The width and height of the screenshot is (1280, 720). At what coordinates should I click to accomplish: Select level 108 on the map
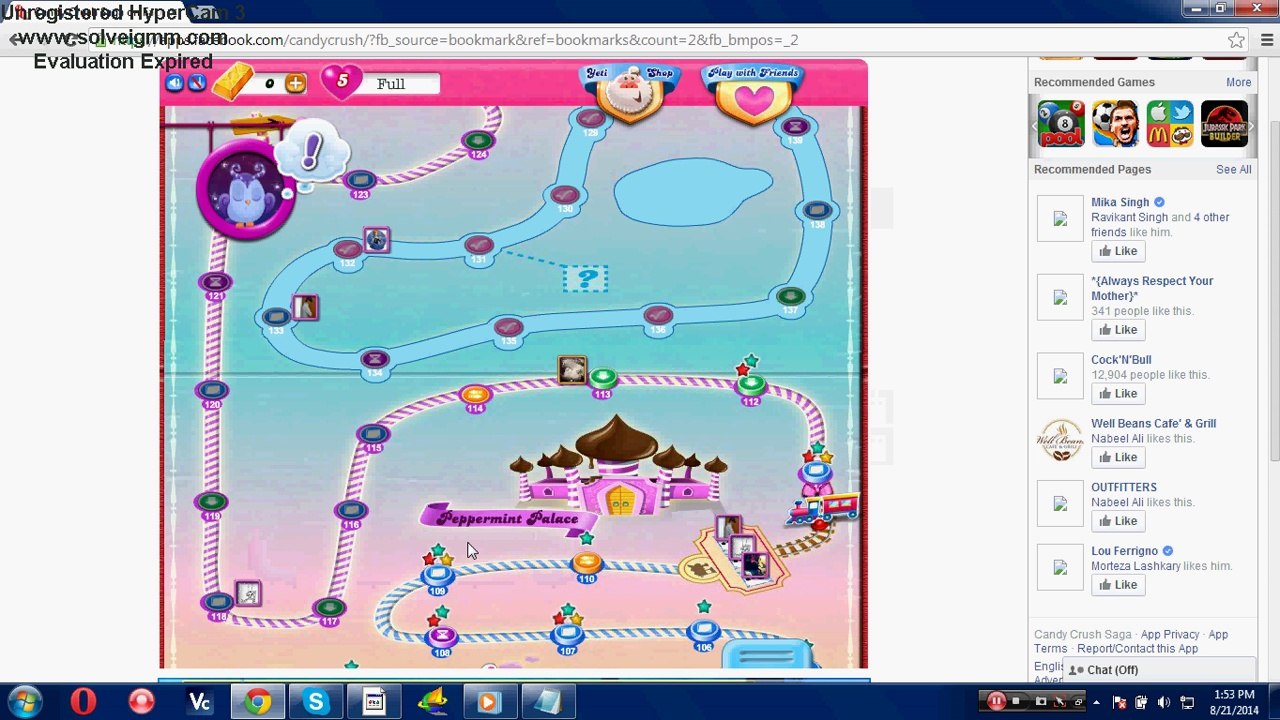coord(441,637)
